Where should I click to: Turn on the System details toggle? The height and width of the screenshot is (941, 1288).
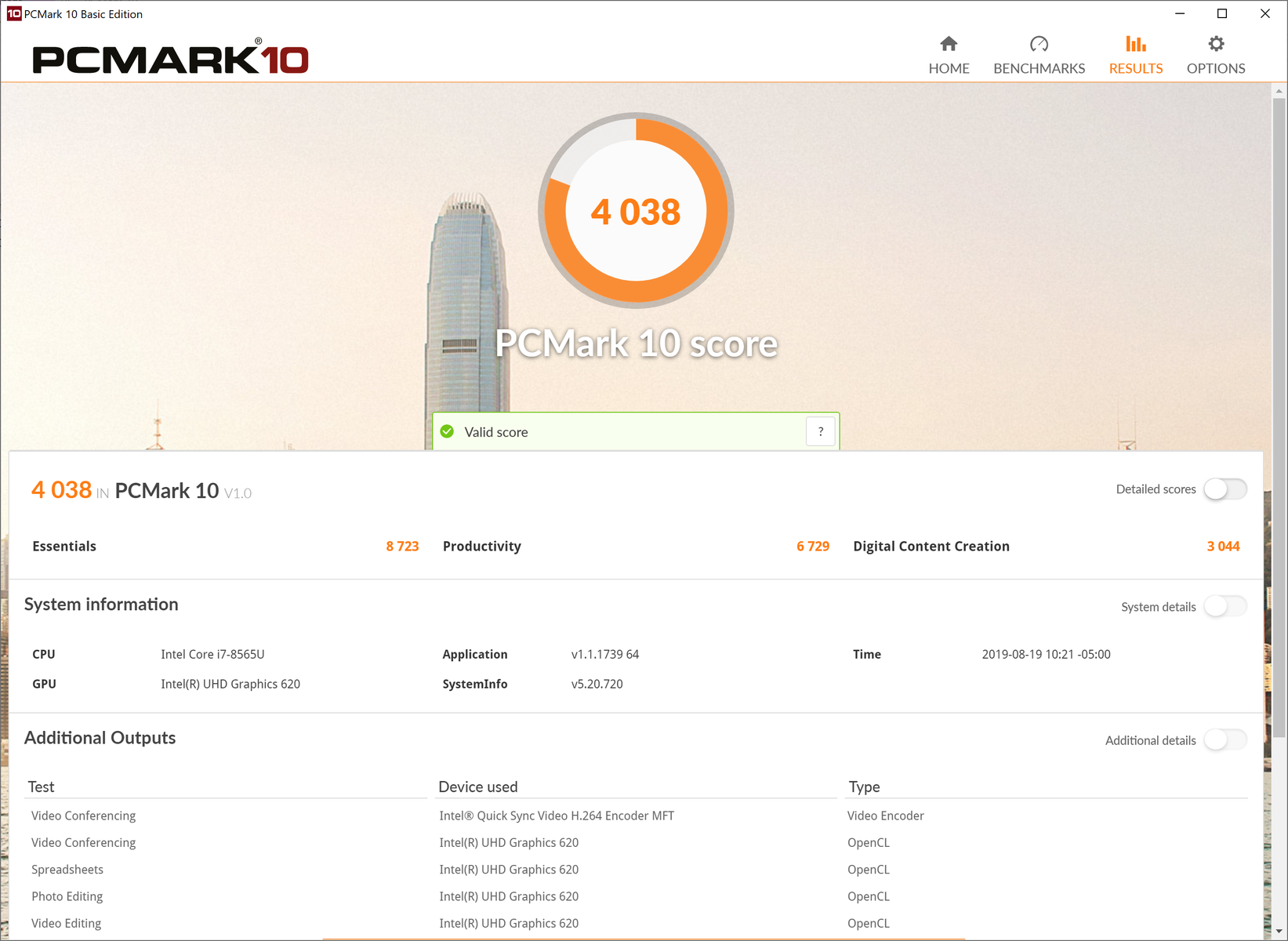tap(1225, 606)
